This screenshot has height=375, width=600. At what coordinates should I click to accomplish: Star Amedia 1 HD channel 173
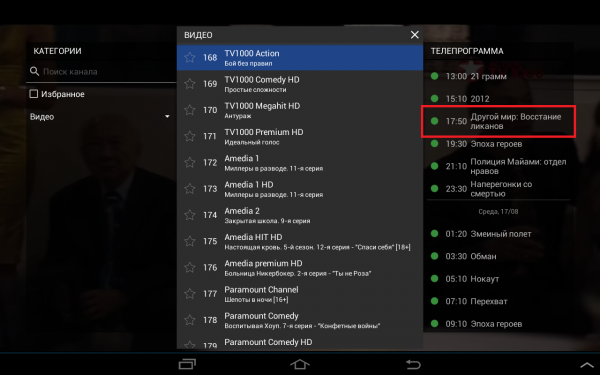point(190,189)
